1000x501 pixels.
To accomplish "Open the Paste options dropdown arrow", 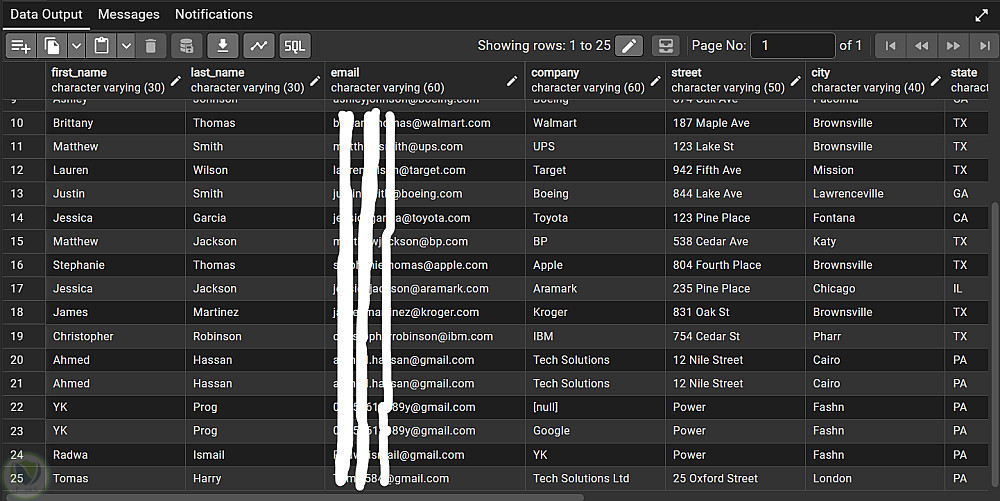I will [126, 46].
